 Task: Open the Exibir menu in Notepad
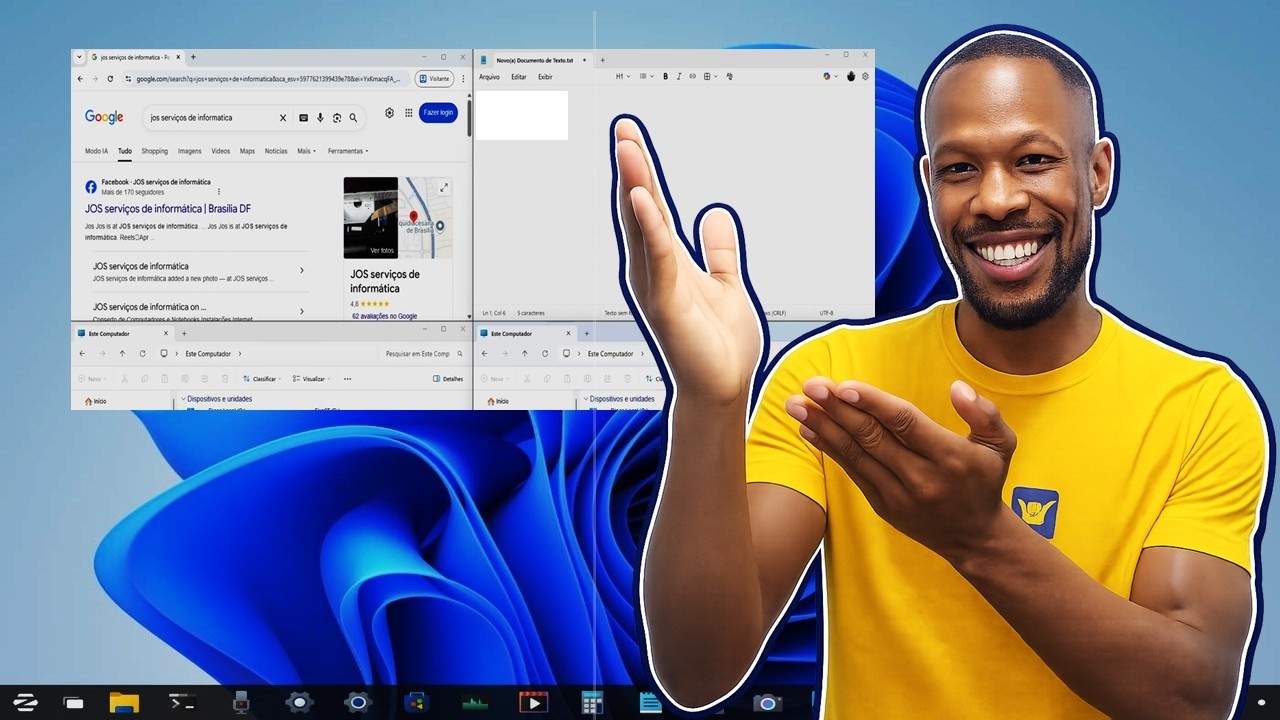pos(545,77)
